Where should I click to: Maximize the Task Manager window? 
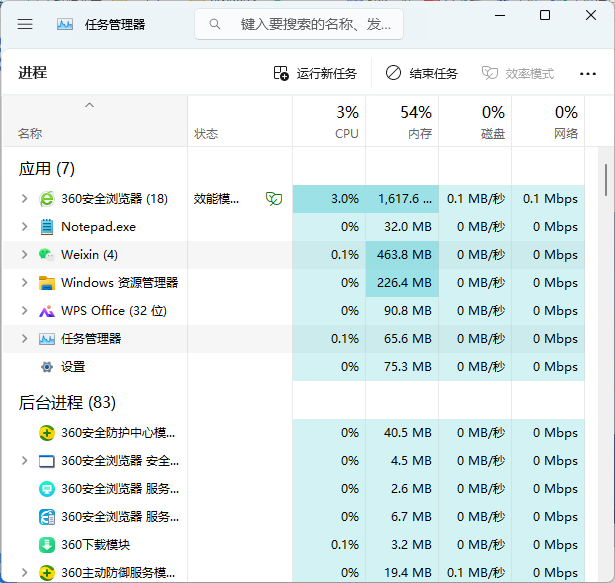(x=545, y=16)
